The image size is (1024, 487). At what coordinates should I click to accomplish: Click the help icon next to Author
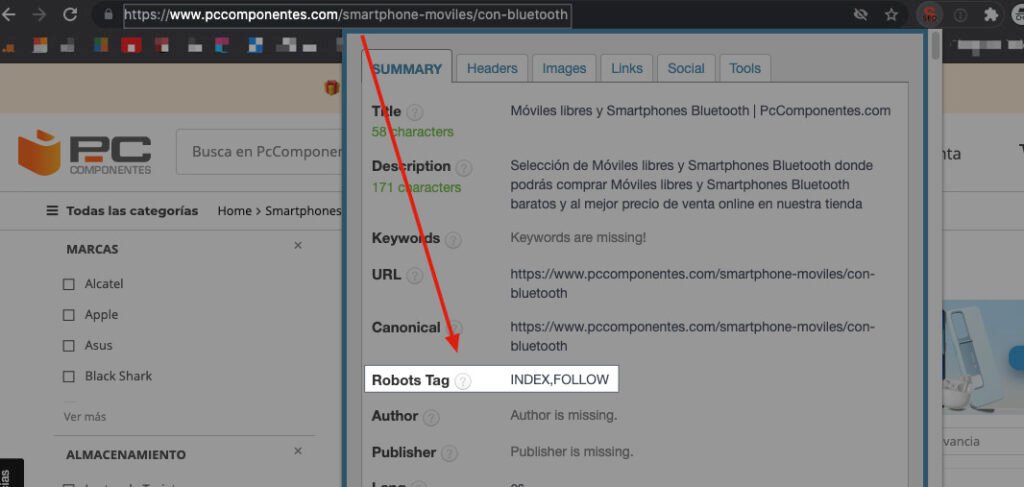click(431, 417)
